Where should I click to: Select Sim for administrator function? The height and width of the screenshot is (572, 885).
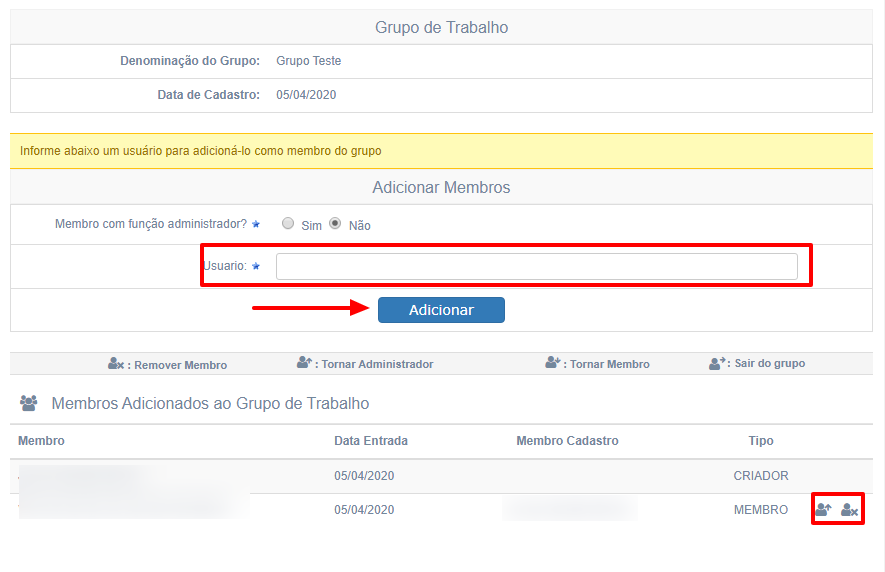coord(288,224)
